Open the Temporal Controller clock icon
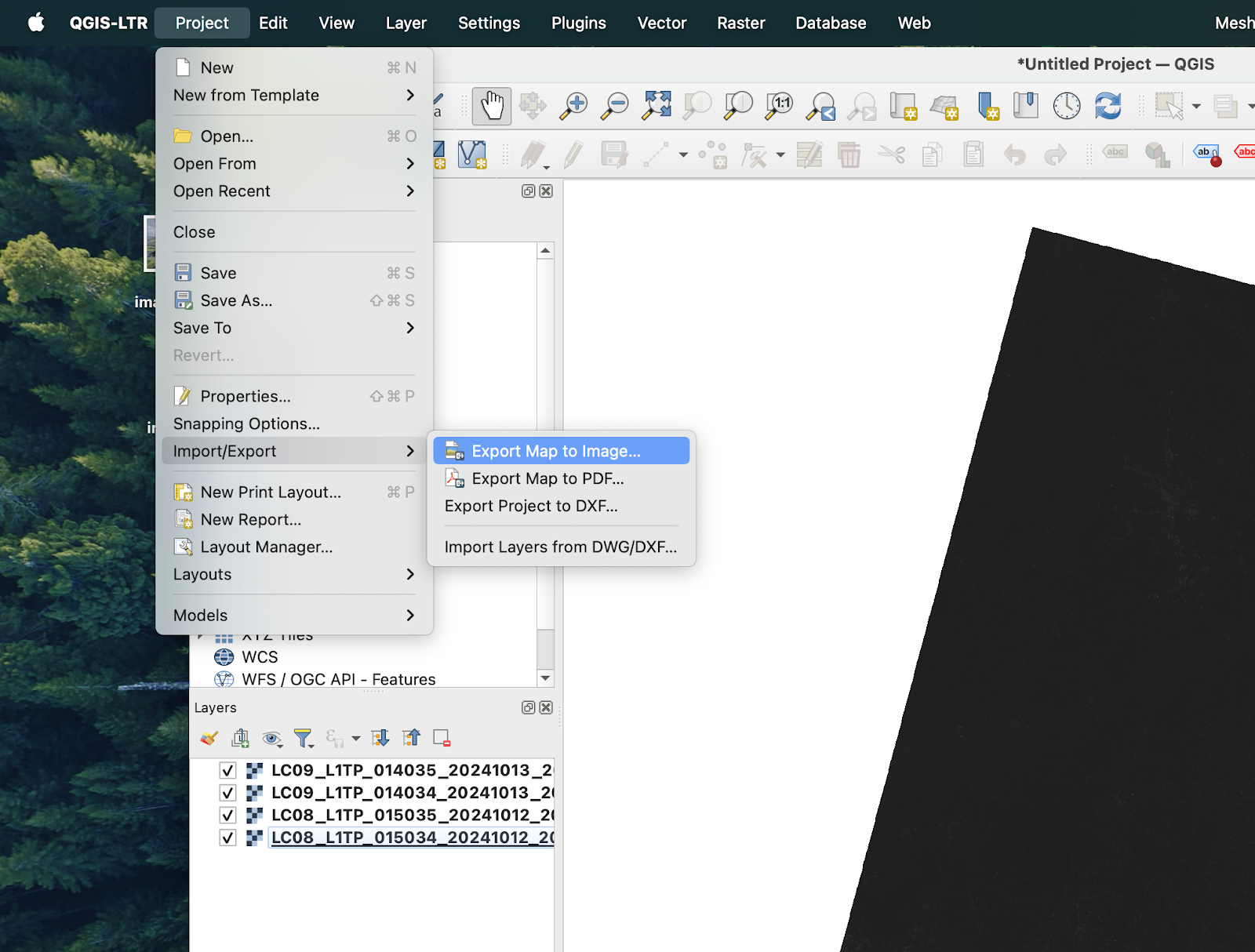The image size is (1255, 952). click(x=1067, y=106)
